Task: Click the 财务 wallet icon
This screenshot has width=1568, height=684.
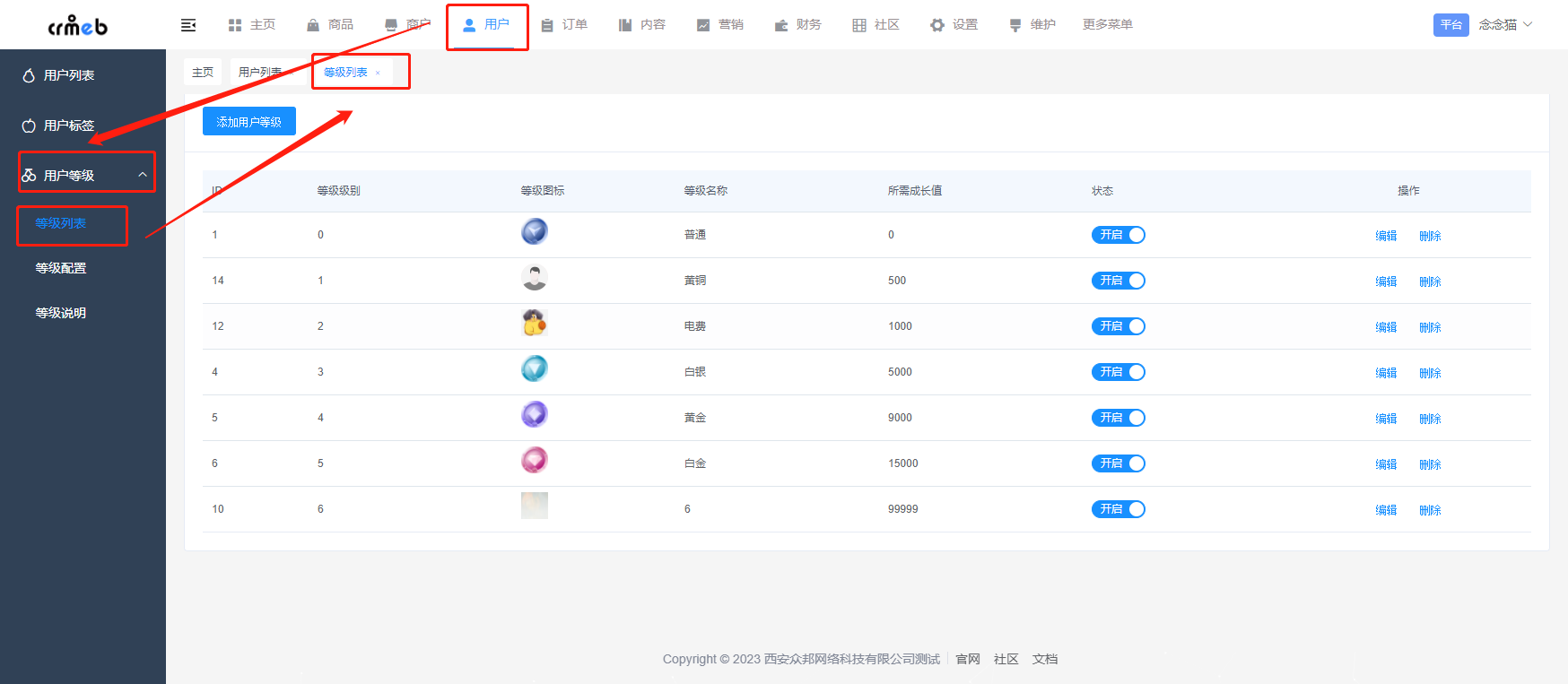Action: point(781,25)
